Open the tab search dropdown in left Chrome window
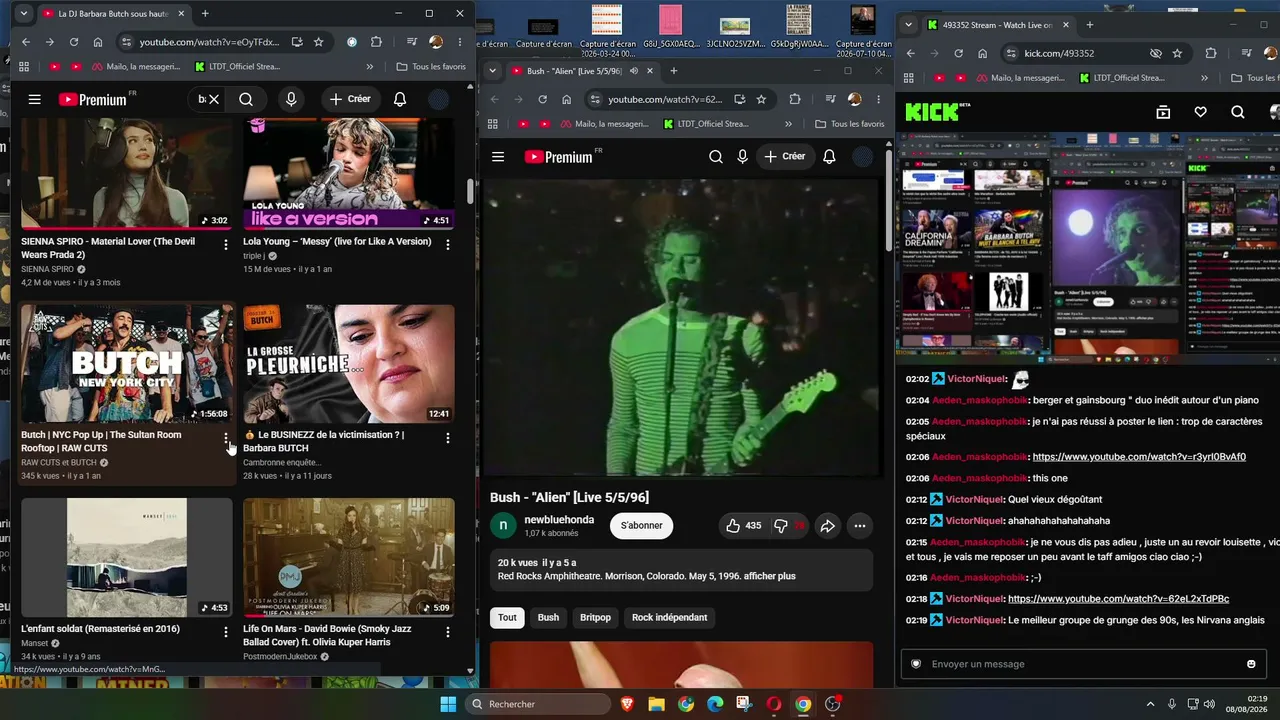Screen dimensions: 1280x720 25,14
